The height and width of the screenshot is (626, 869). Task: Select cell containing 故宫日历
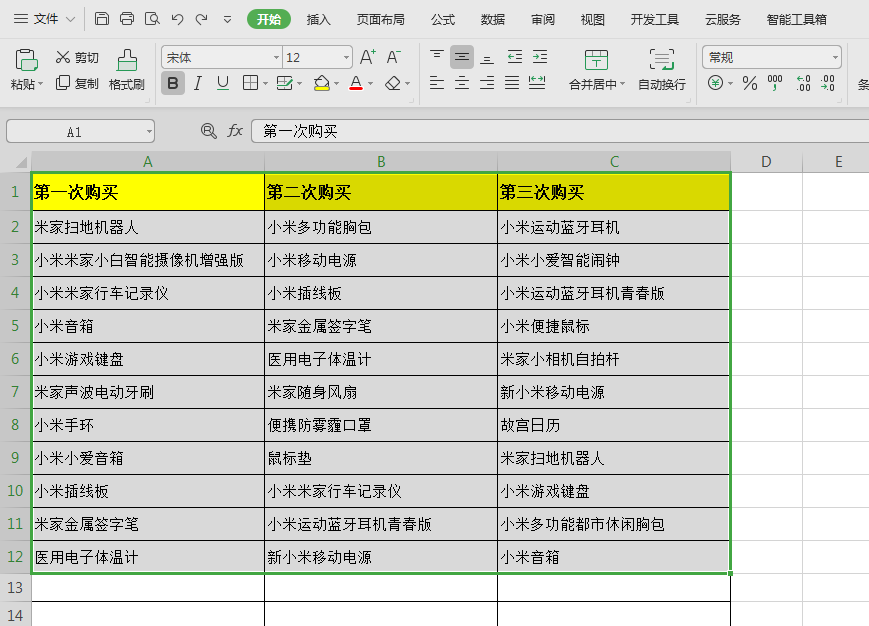point(614,425)
